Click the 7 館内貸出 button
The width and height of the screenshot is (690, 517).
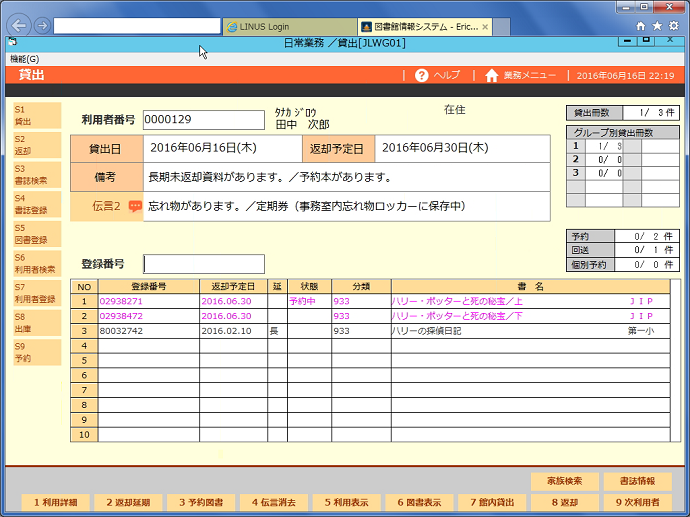(x=492, y=502)
